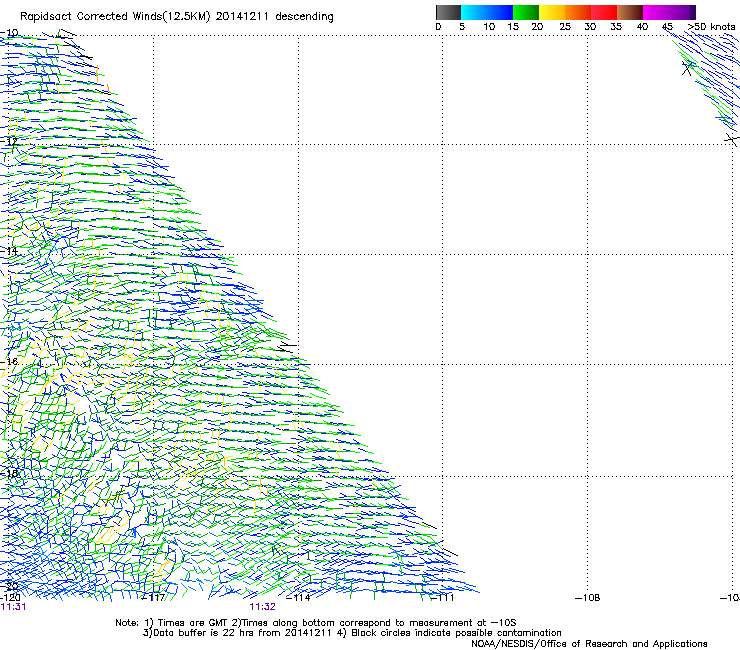Click the cyan 5–10 knots legend segment
Viewport: 740px width, 650px height.
pos(474,12)
